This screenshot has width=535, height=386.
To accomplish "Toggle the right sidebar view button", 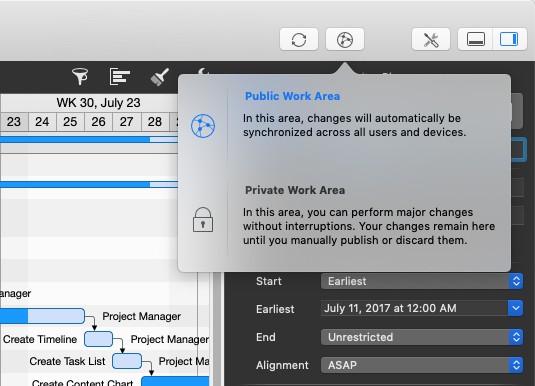I will click(509, 39).
